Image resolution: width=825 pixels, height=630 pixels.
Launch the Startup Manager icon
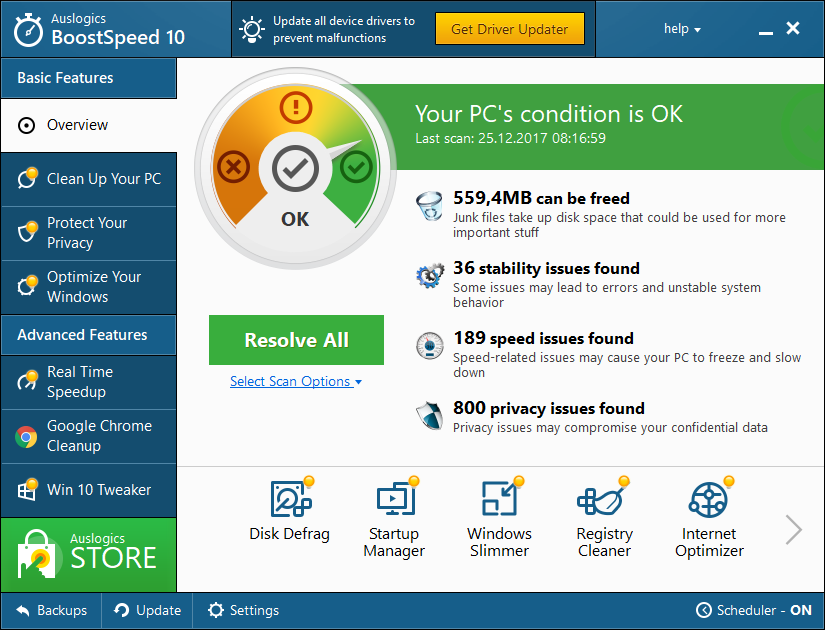point(397,498)
